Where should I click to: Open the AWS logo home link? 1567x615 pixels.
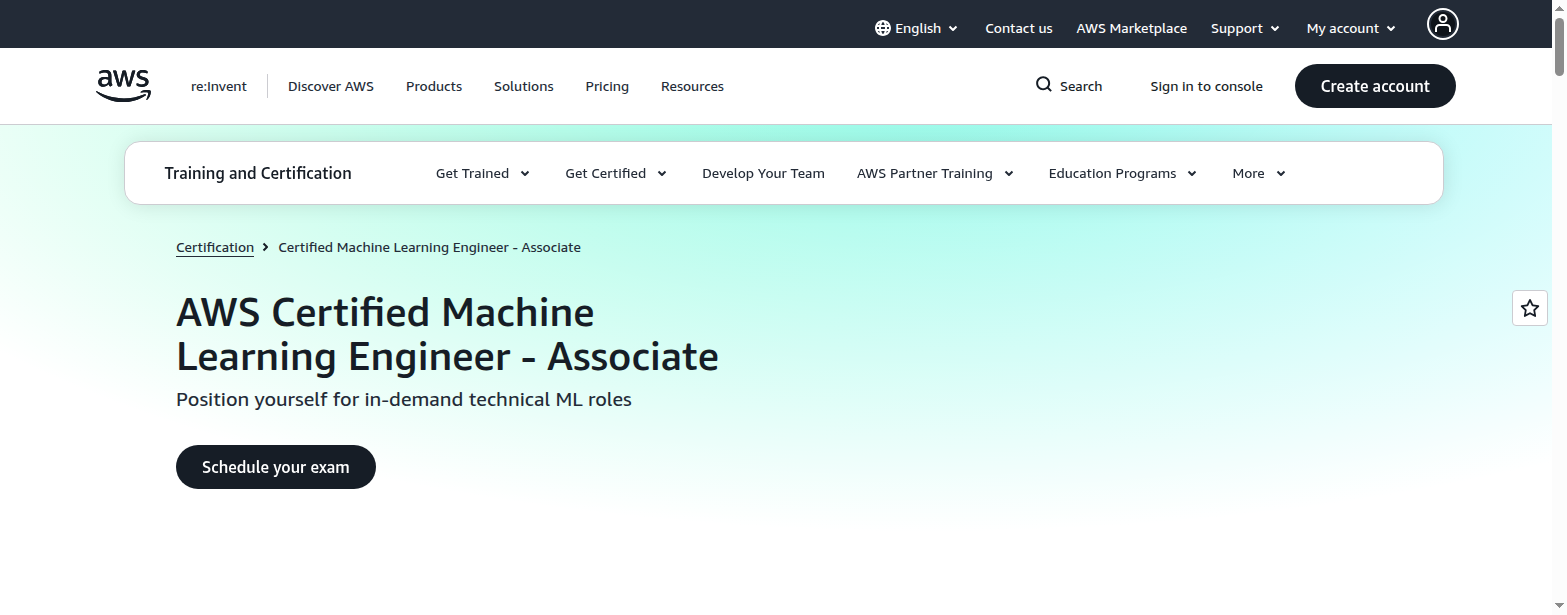[x=124, y=86]
